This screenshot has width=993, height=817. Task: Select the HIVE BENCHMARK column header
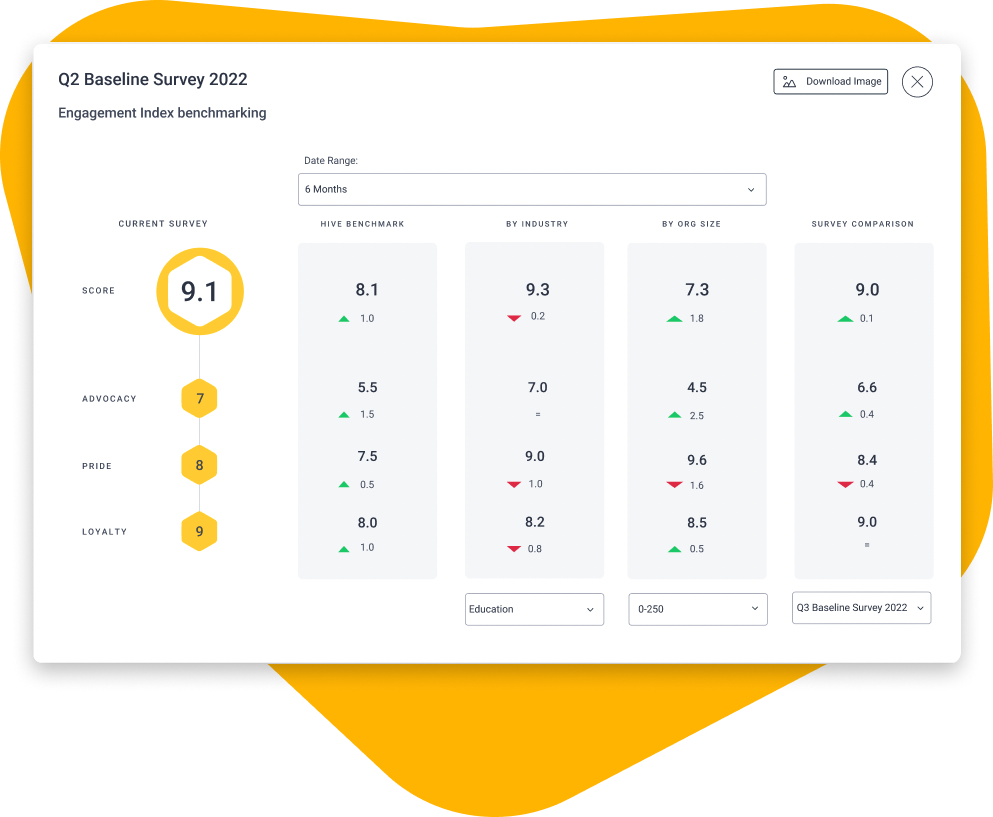(x=363, y=224)
